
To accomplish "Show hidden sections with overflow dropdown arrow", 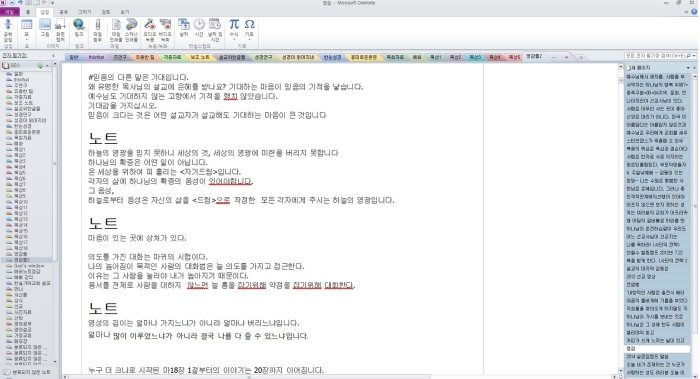I will [566, 57].
